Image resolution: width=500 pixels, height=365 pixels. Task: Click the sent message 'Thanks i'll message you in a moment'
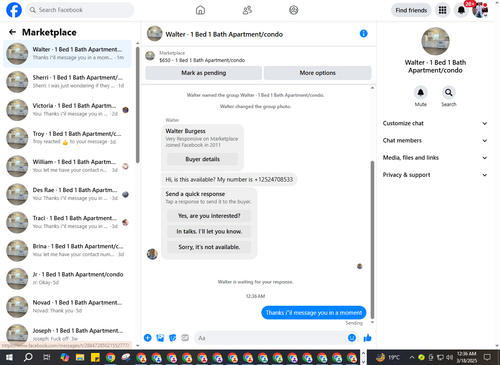[314, 313]
